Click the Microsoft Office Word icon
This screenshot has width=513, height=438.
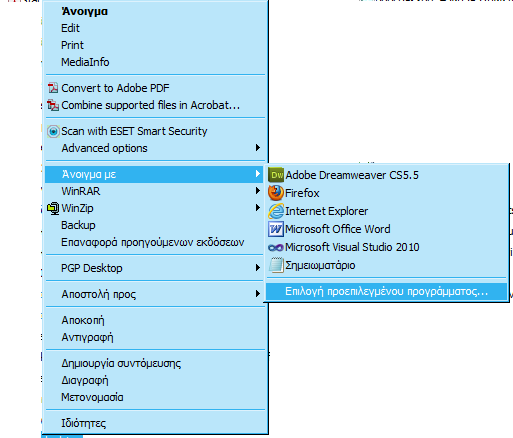(276, 229)
